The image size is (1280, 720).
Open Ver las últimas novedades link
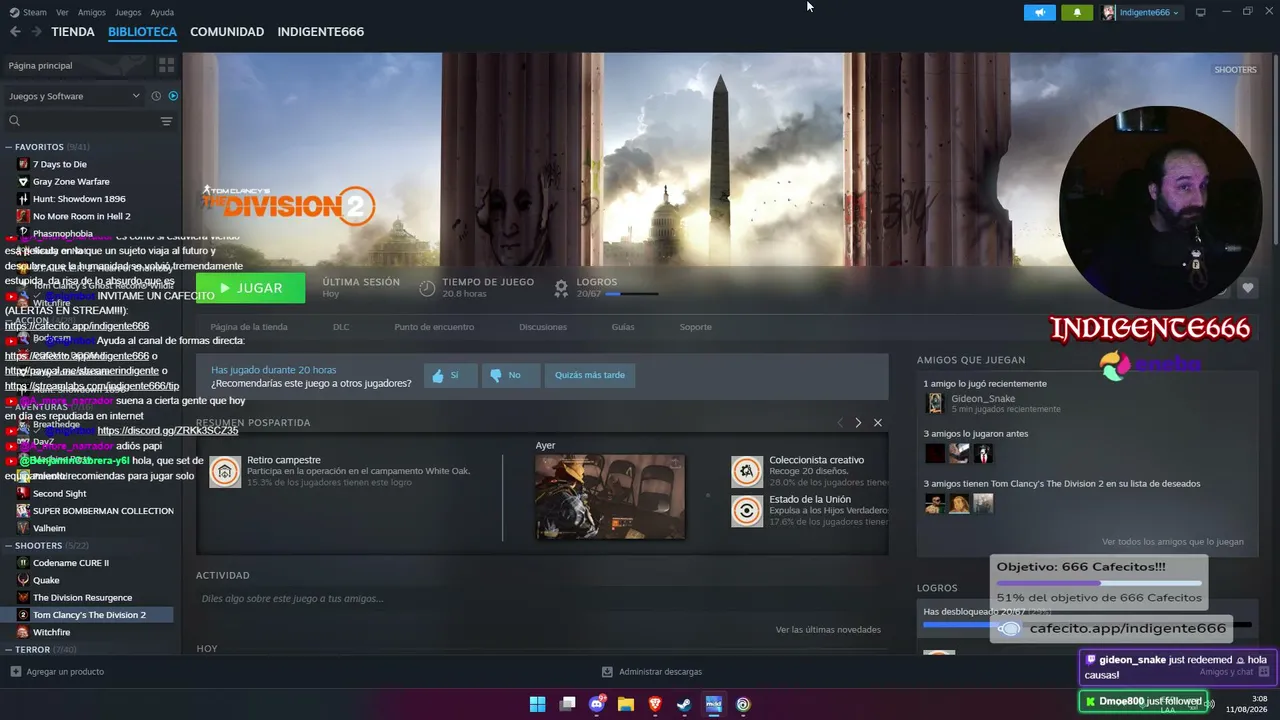[828, 630]
